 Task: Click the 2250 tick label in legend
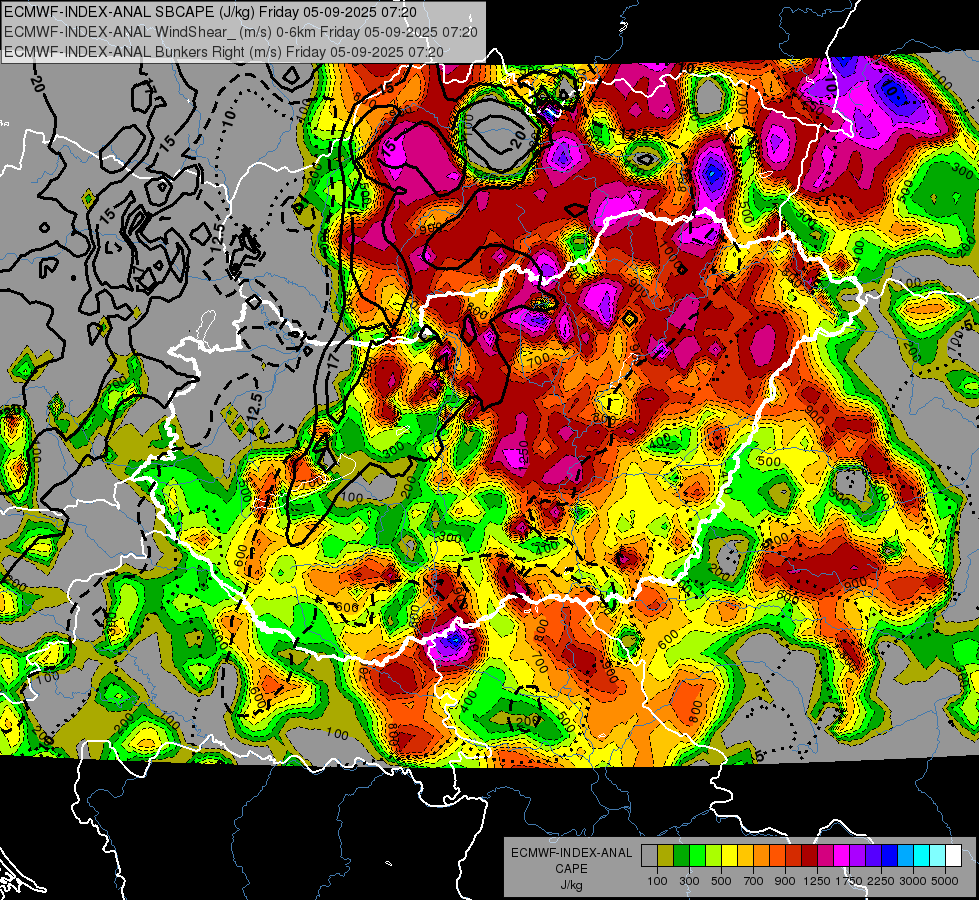[x=881, y=881]
